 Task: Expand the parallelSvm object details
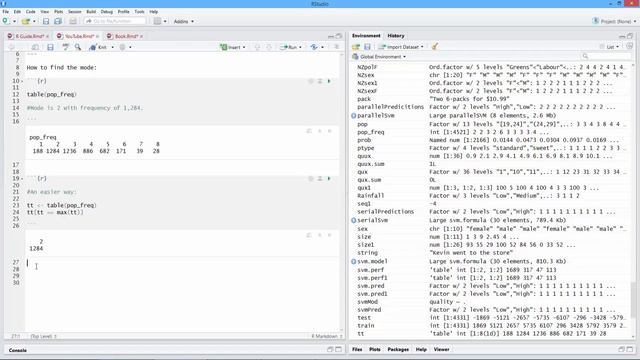point(354,116)
